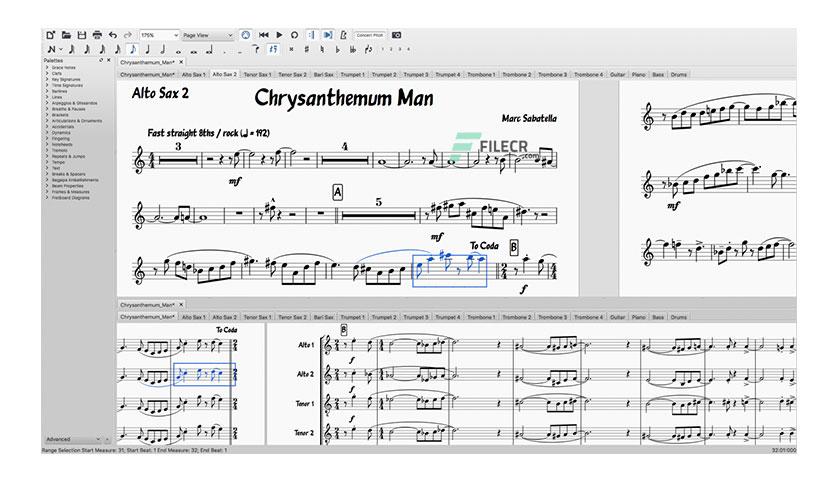The height and width of the screenshot is (484, 836).
Task: Toggle play repeats button
Action: coord(312,35)
